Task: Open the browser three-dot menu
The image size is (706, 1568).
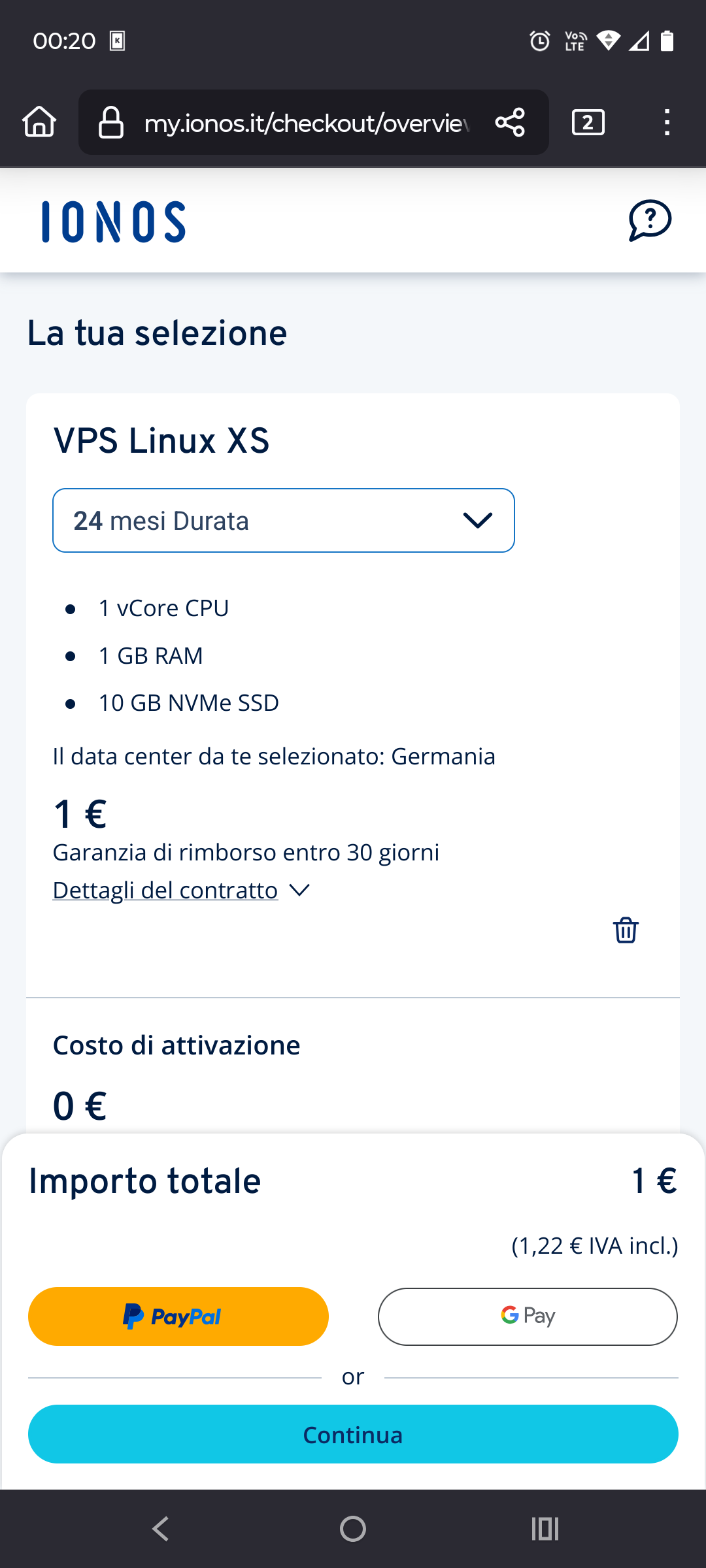Action: (x=667, y=122)
